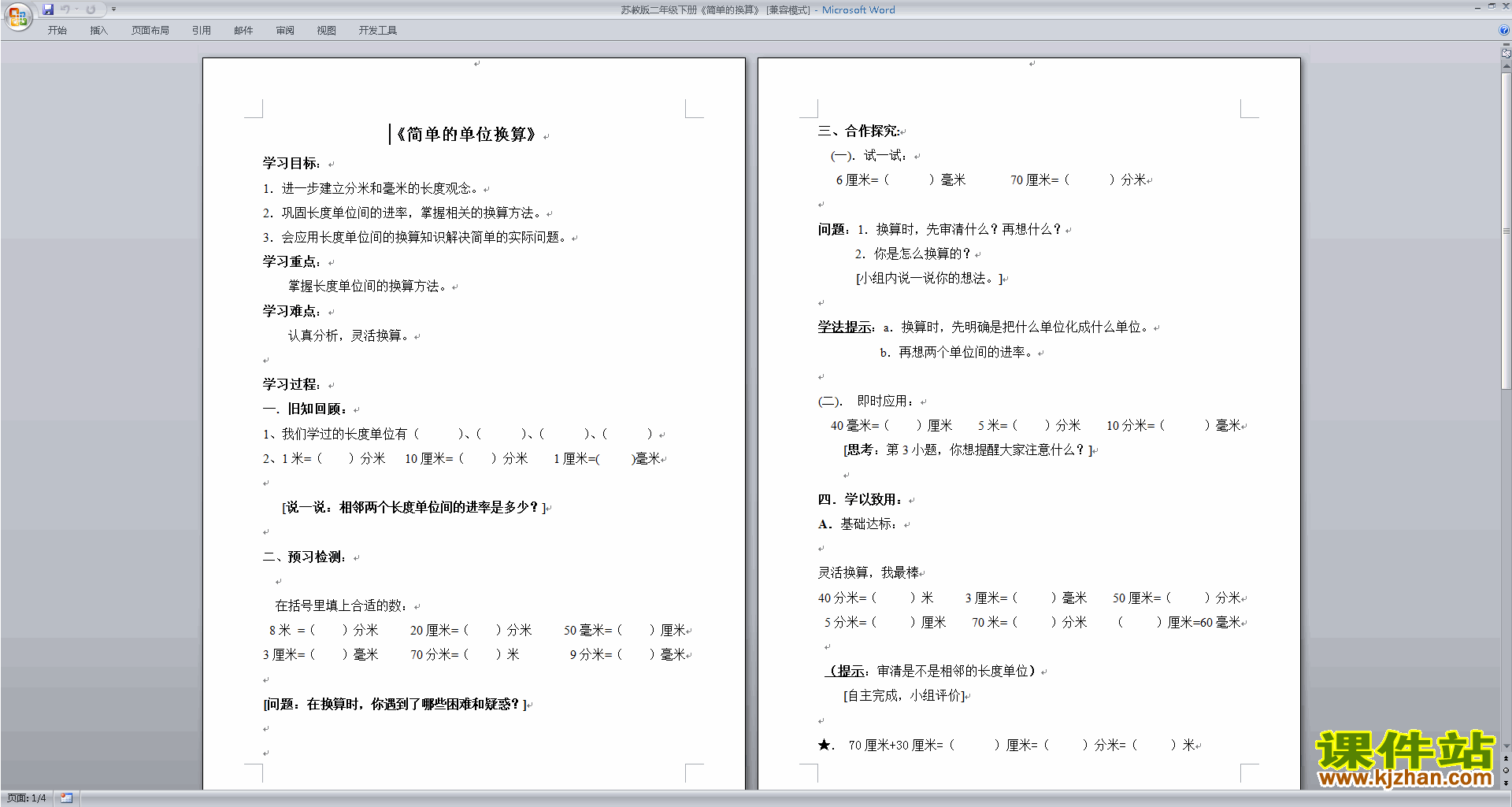This screenshot has height=807, width=1512.
Task: Jump to the previous page with double-up arrow
Action: [1506, 758]
